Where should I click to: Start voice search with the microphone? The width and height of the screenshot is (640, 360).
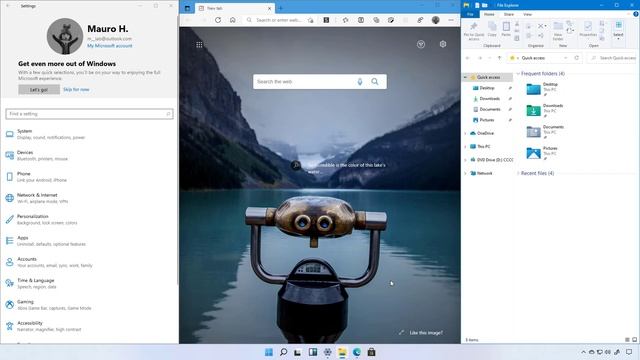(360, 82)
